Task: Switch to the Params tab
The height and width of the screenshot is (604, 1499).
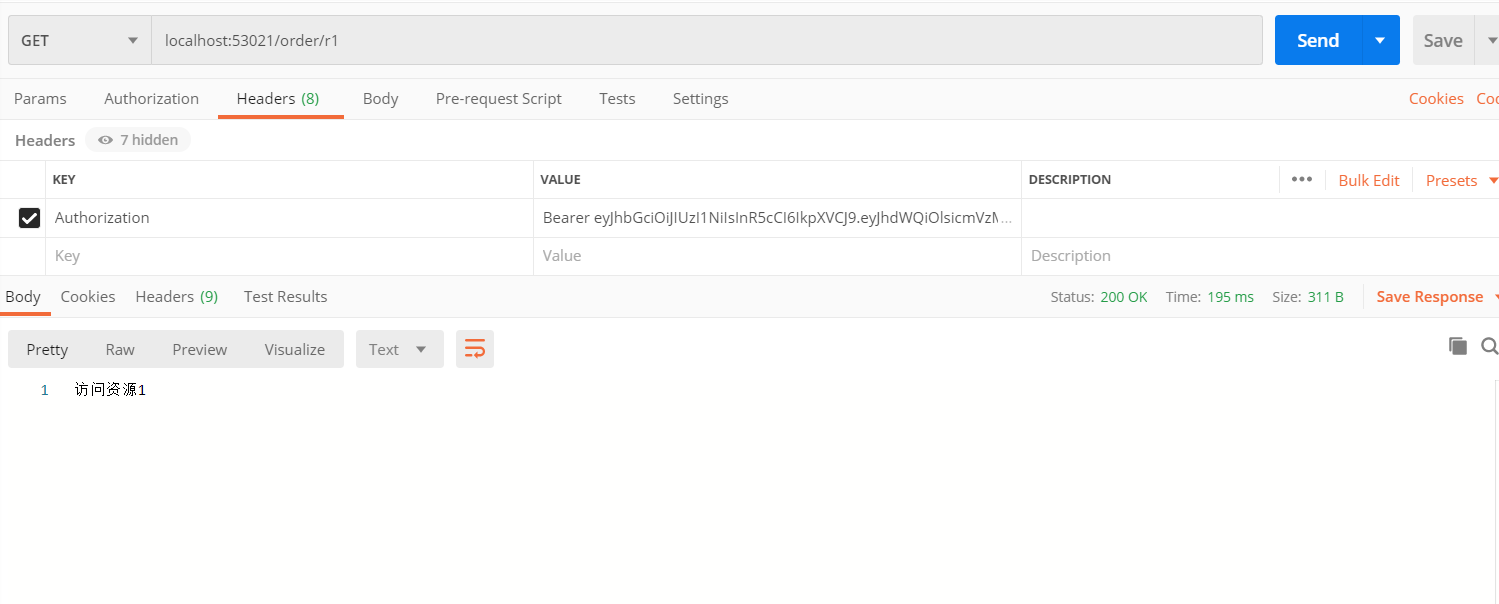Action: (40, 98)
